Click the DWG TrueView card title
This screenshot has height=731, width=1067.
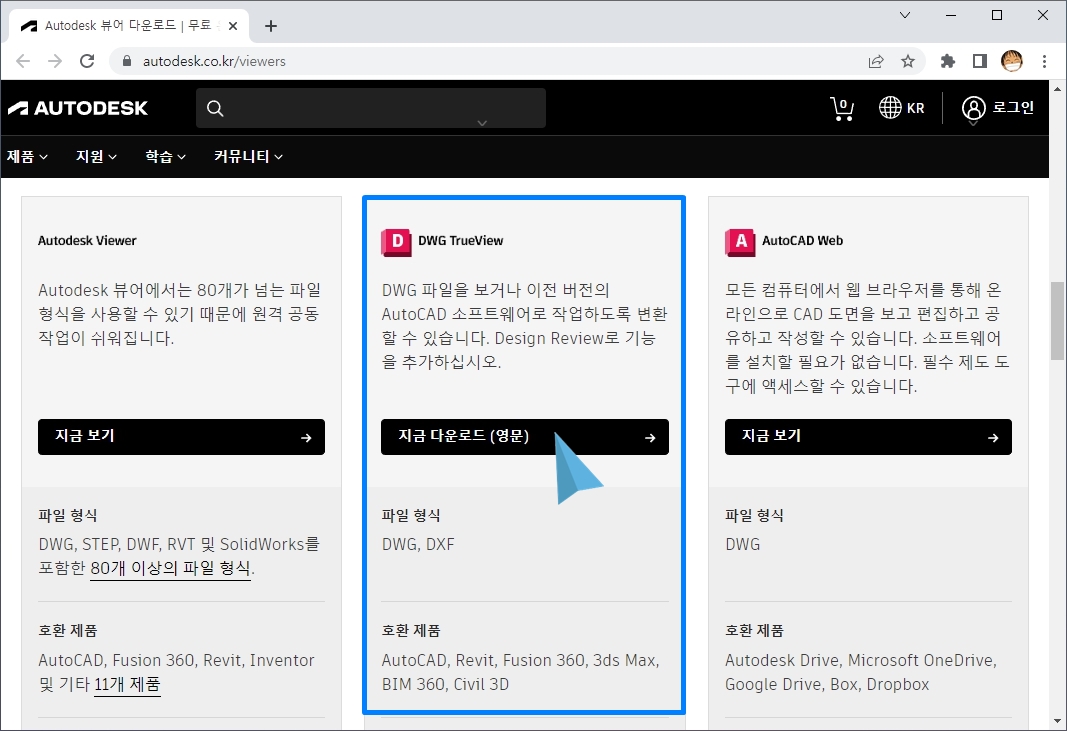point(461,241)
